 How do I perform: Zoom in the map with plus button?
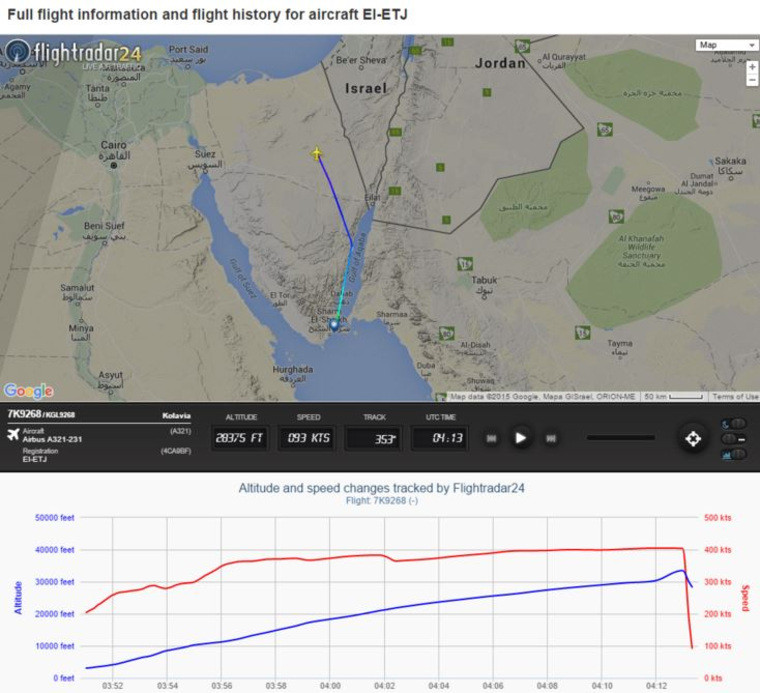click(x=752, y=66)
